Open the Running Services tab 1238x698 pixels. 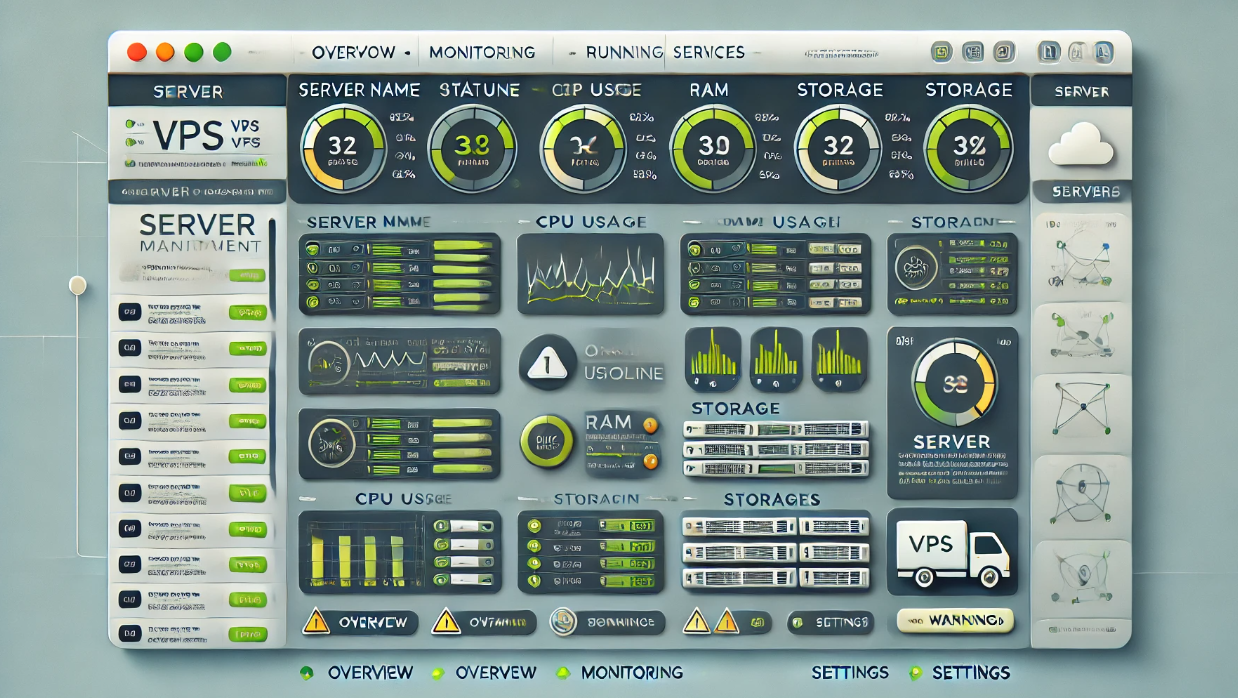(664, 52)
